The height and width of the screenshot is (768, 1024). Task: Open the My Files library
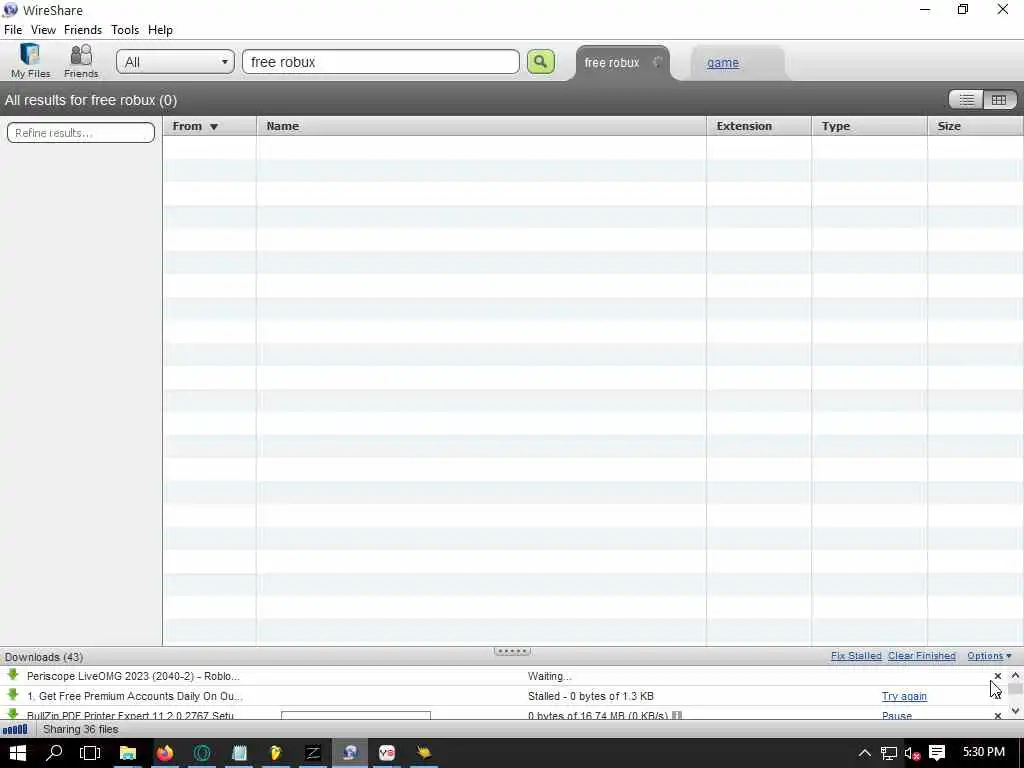pos(30,61)
